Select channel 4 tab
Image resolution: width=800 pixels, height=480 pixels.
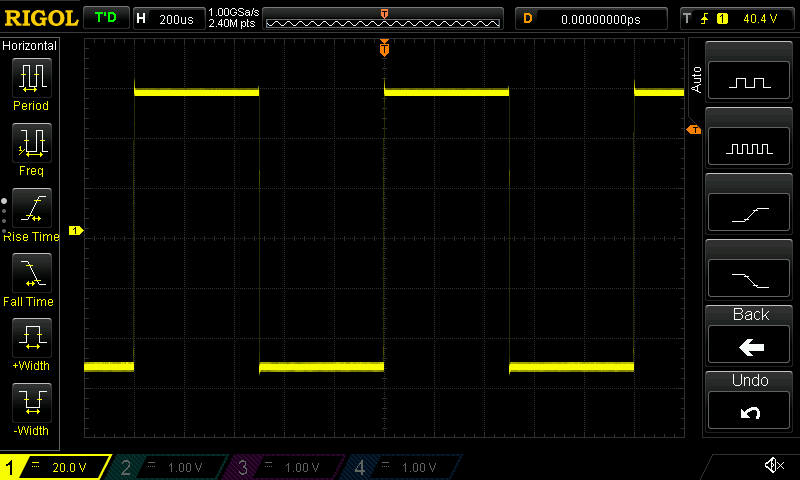[403, 467]
